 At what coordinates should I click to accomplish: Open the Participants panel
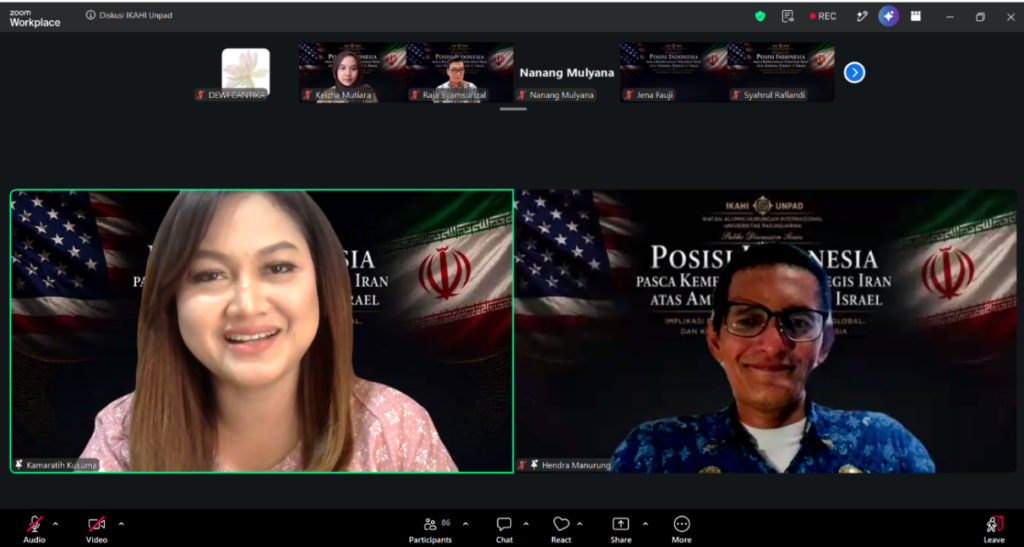(430, 529)
